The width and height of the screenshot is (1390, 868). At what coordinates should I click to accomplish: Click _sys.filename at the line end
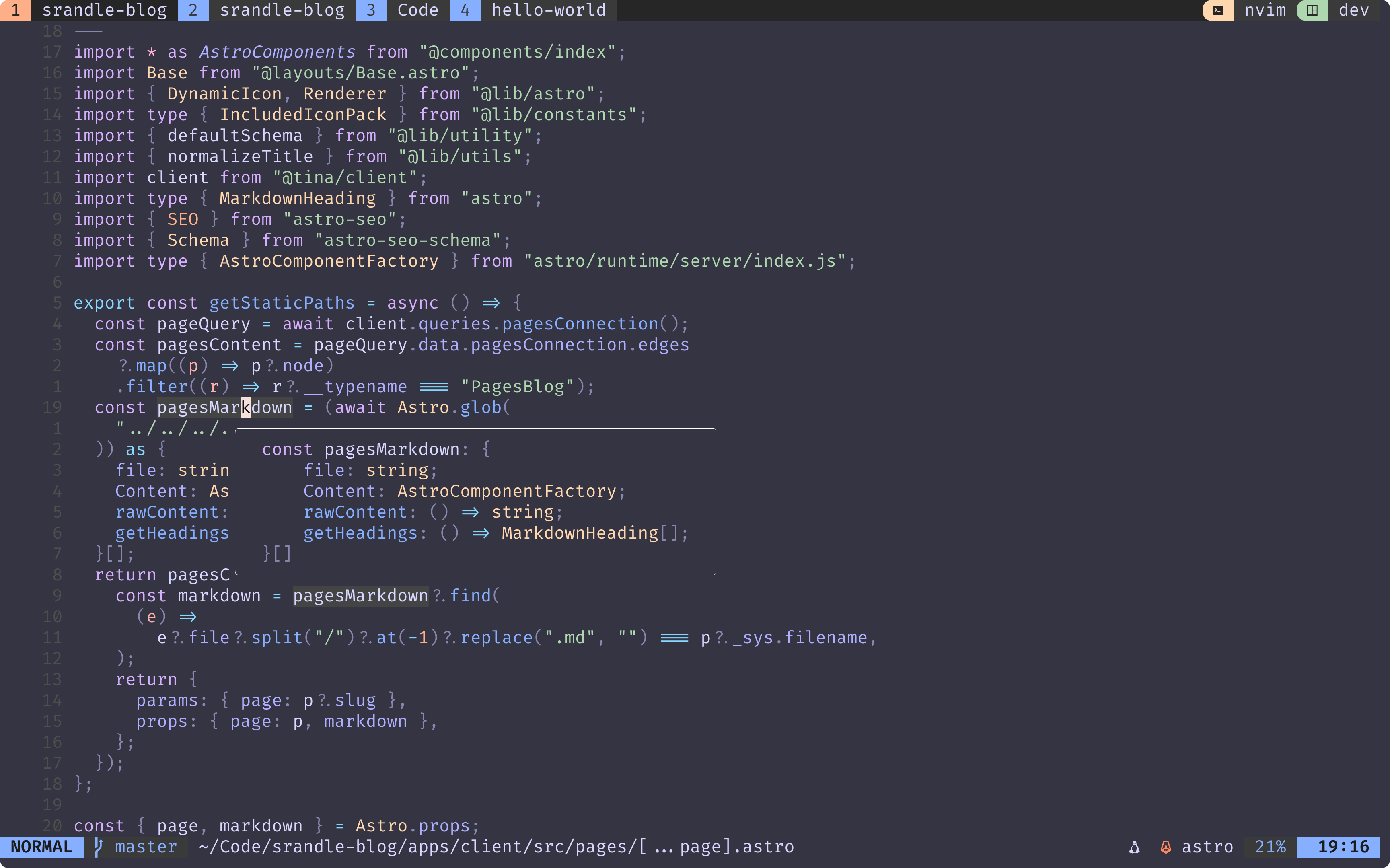[800, 637]
